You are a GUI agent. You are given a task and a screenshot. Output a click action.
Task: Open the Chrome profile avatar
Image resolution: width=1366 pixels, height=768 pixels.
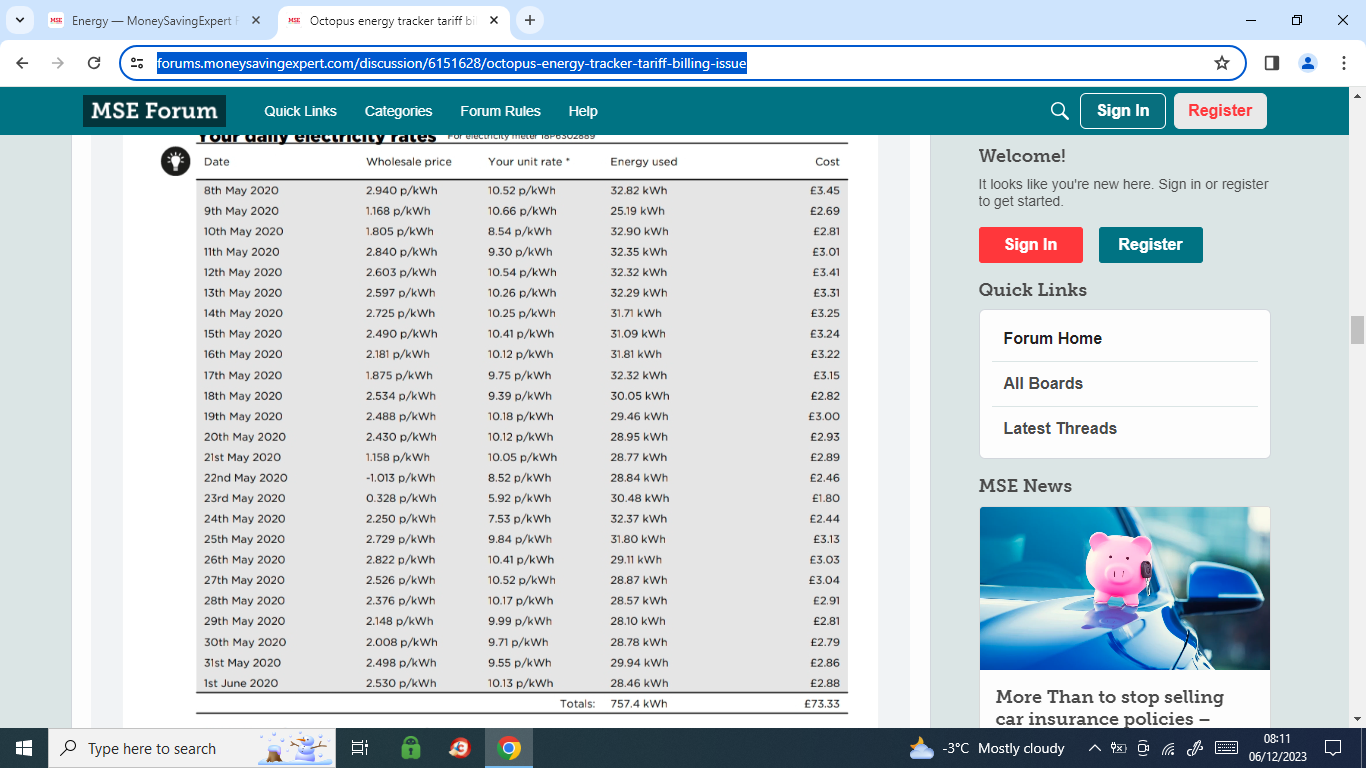tap(1308, 63)
